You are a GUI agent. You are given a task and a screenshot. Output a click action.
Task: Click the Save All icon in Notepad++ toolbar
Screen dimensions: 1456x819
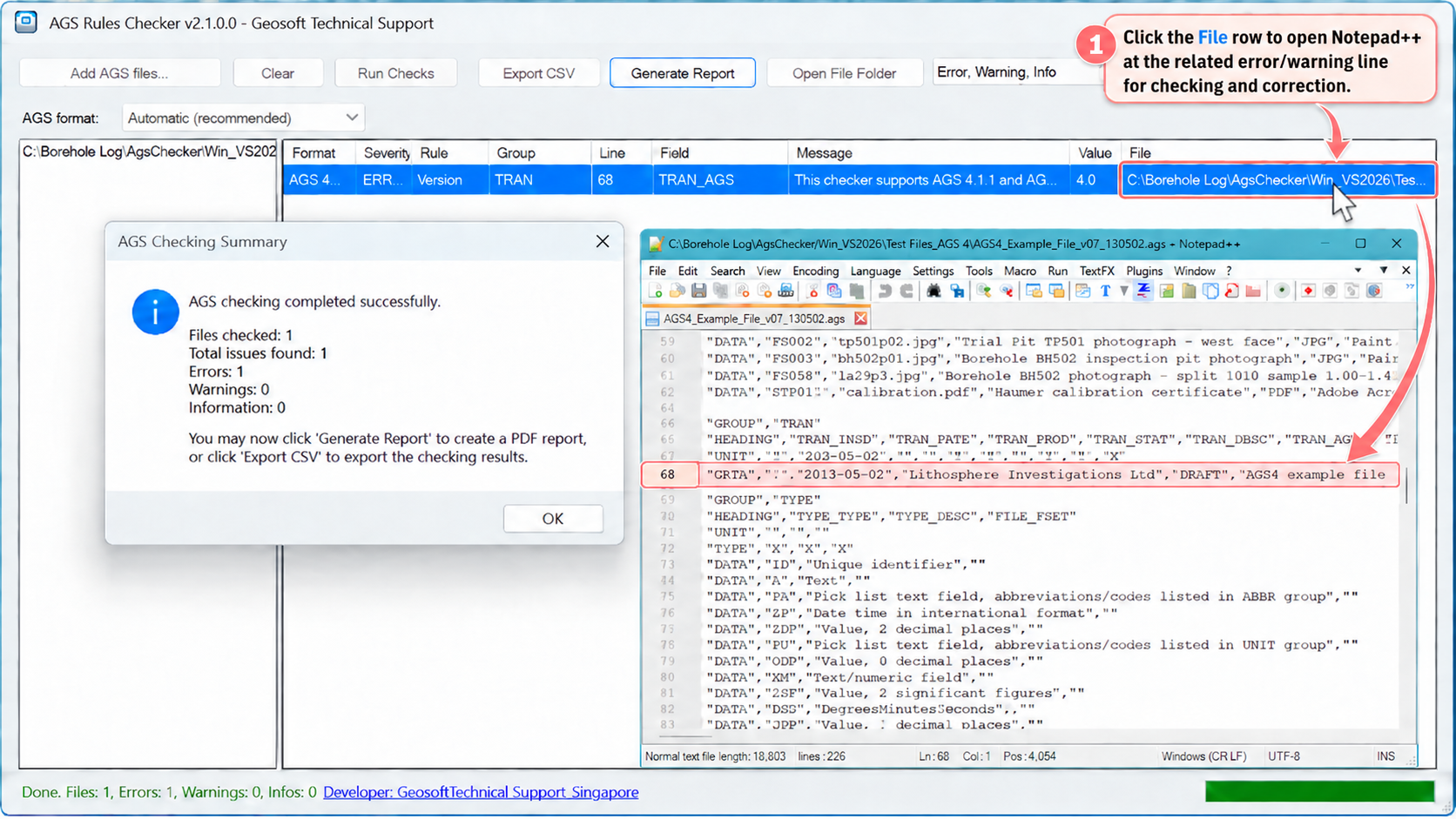point(720,291)
